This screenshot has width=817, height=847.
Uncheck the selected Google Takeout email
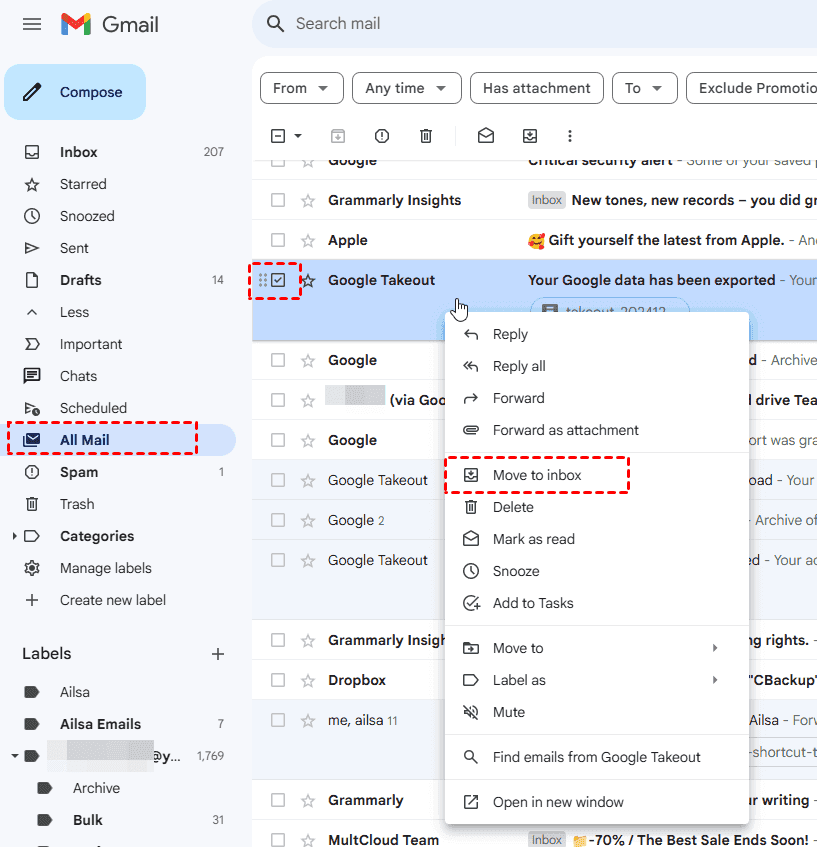[x=278, y=280]
